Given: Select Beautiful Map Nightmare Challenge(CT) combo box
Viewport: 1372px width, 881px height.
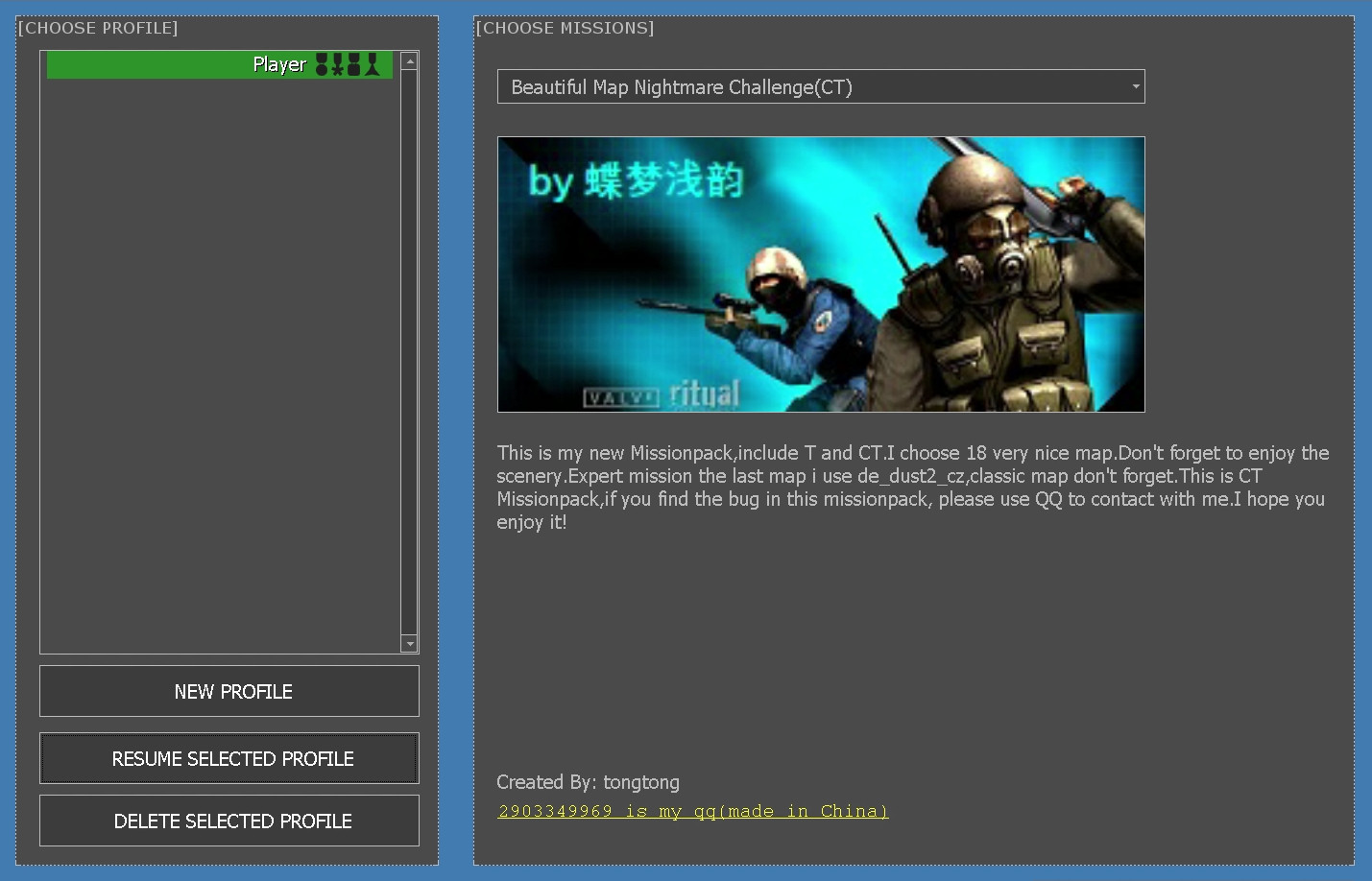Looking at the screenshot, I should (x=821, y=86).
